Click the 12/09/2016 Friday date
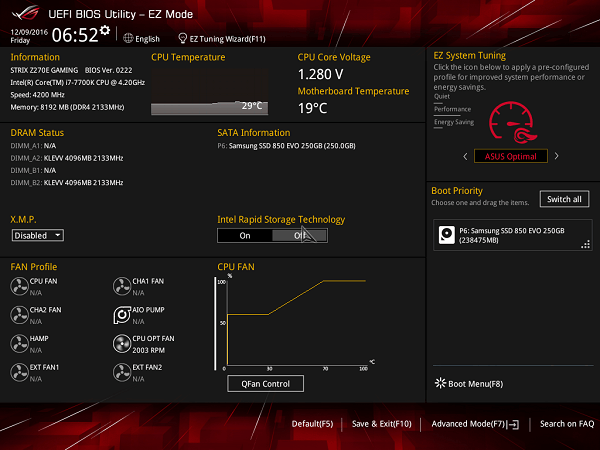 coord(29,36)
